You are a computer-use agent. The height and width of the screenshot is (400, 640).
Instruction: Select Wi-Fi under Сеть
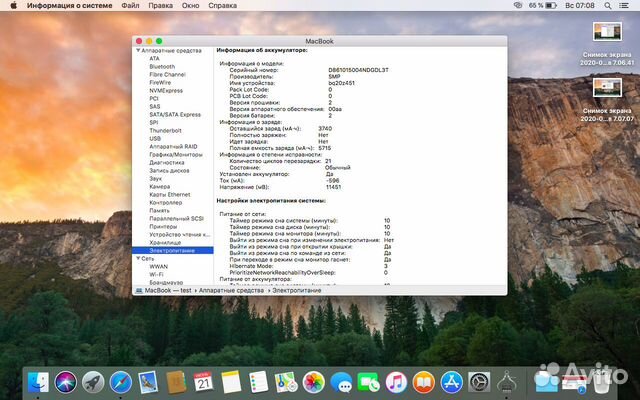pos(156,275)
